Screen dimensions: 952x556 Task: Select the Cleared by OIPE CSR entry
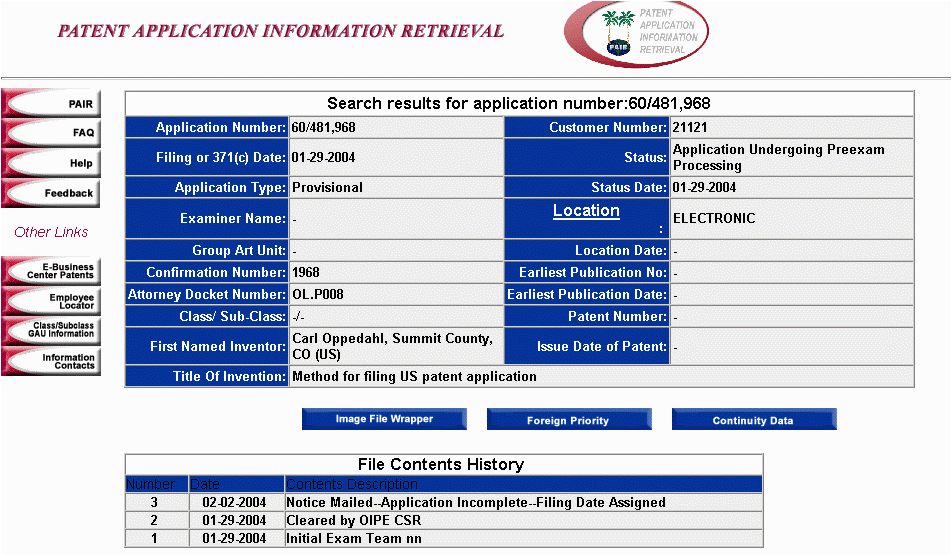click(x=353, y=521)
